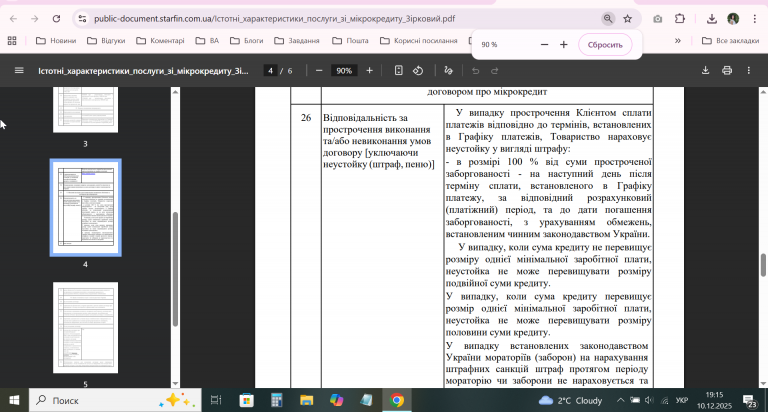Click the page number input field

(x=270, y=70)
